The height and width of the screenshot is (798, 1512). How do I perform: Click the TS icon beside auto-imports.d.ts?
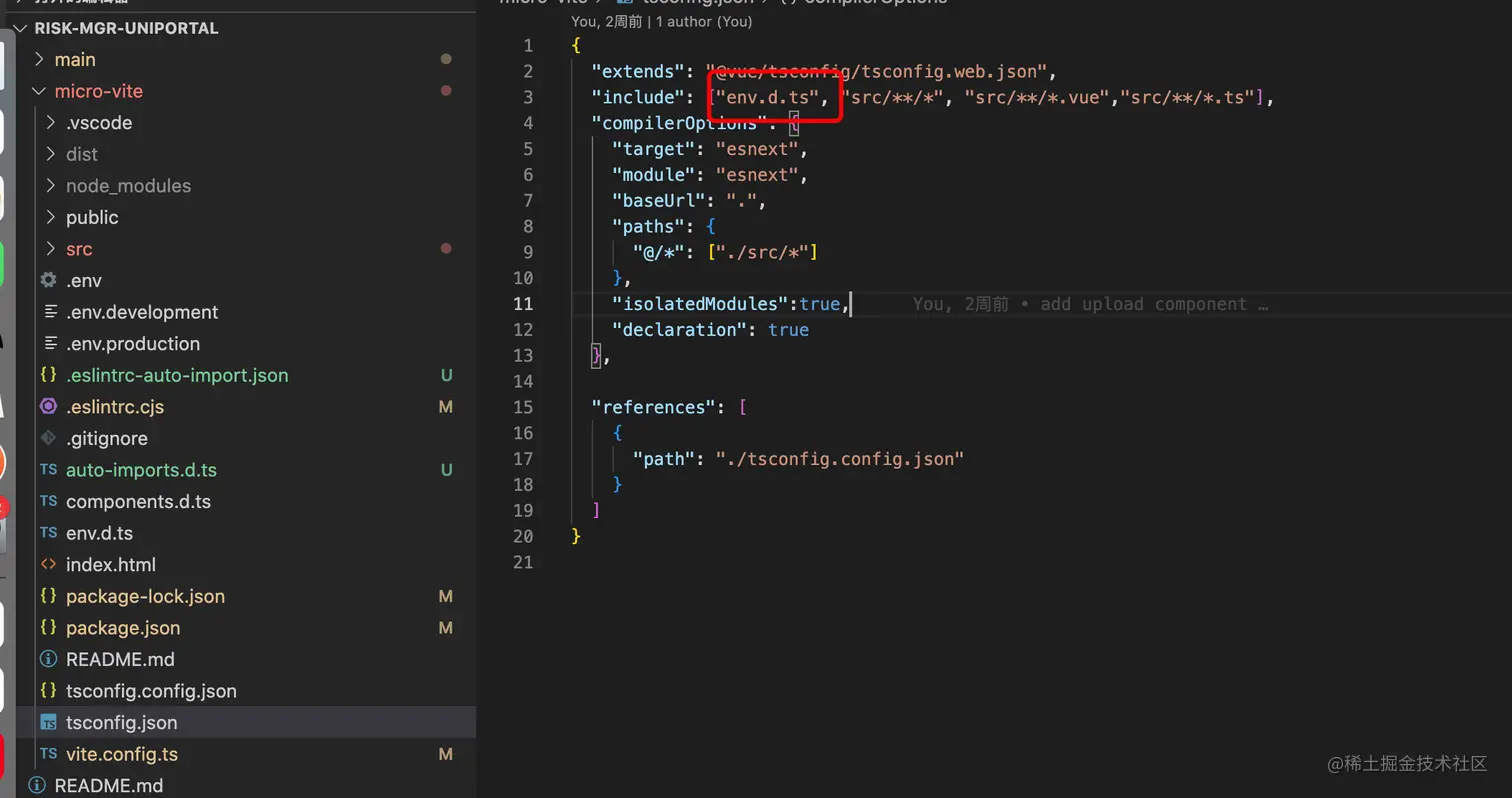(48, 470)
